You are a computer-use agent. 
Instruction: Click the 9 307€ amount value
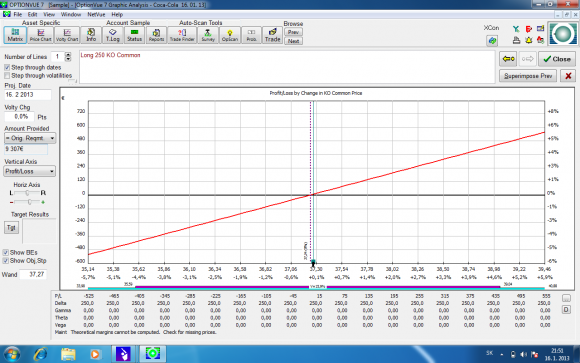coord(26,149)
